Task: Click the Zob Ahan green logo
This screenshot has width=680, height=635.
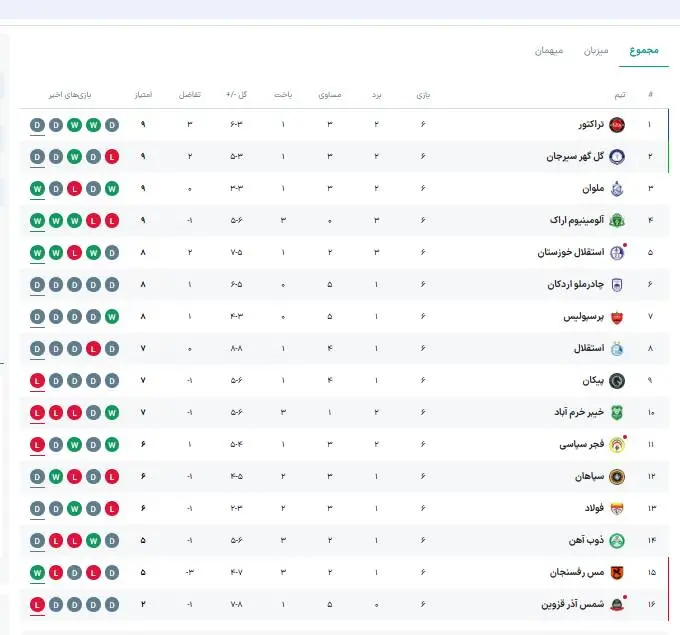Action: (x=617, y=541)
